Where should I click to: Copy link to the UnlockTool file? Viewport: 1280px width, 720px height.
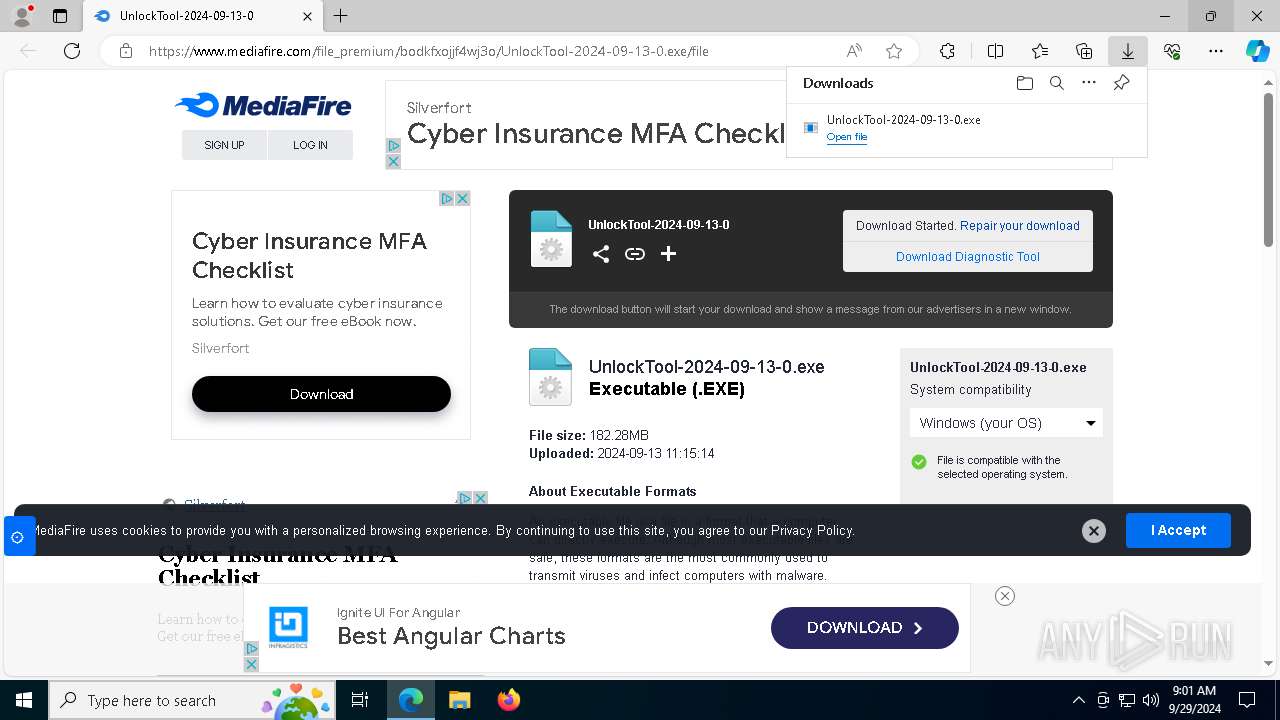pyautogui.click(x=634, y=254)
